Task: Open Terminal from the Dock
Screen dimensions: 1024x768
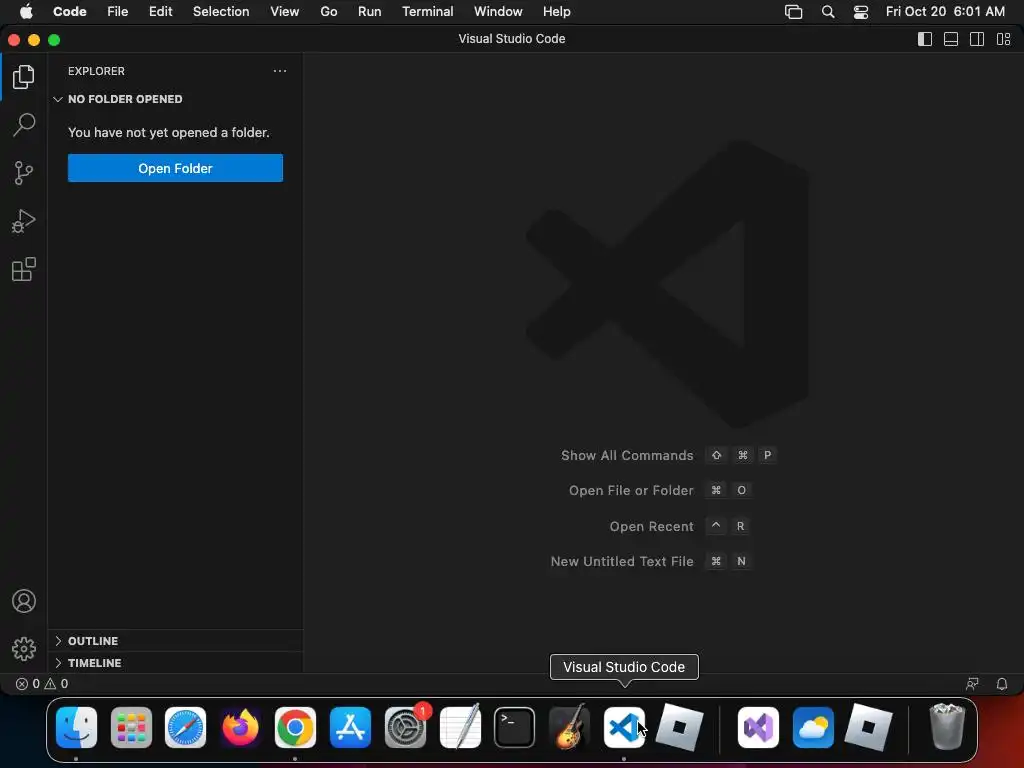Action: point(515,727)
